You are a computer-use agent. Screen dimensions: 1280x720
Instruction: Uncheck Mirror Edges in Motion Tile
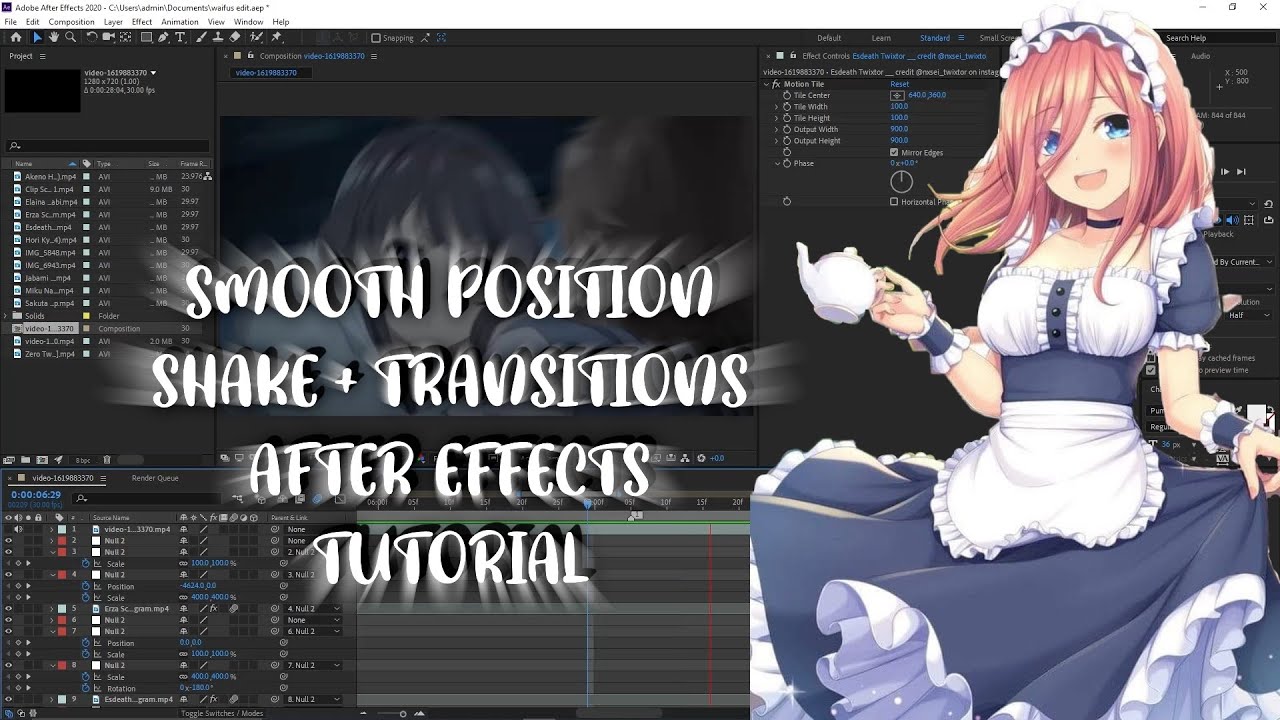[x=894, y=152]
